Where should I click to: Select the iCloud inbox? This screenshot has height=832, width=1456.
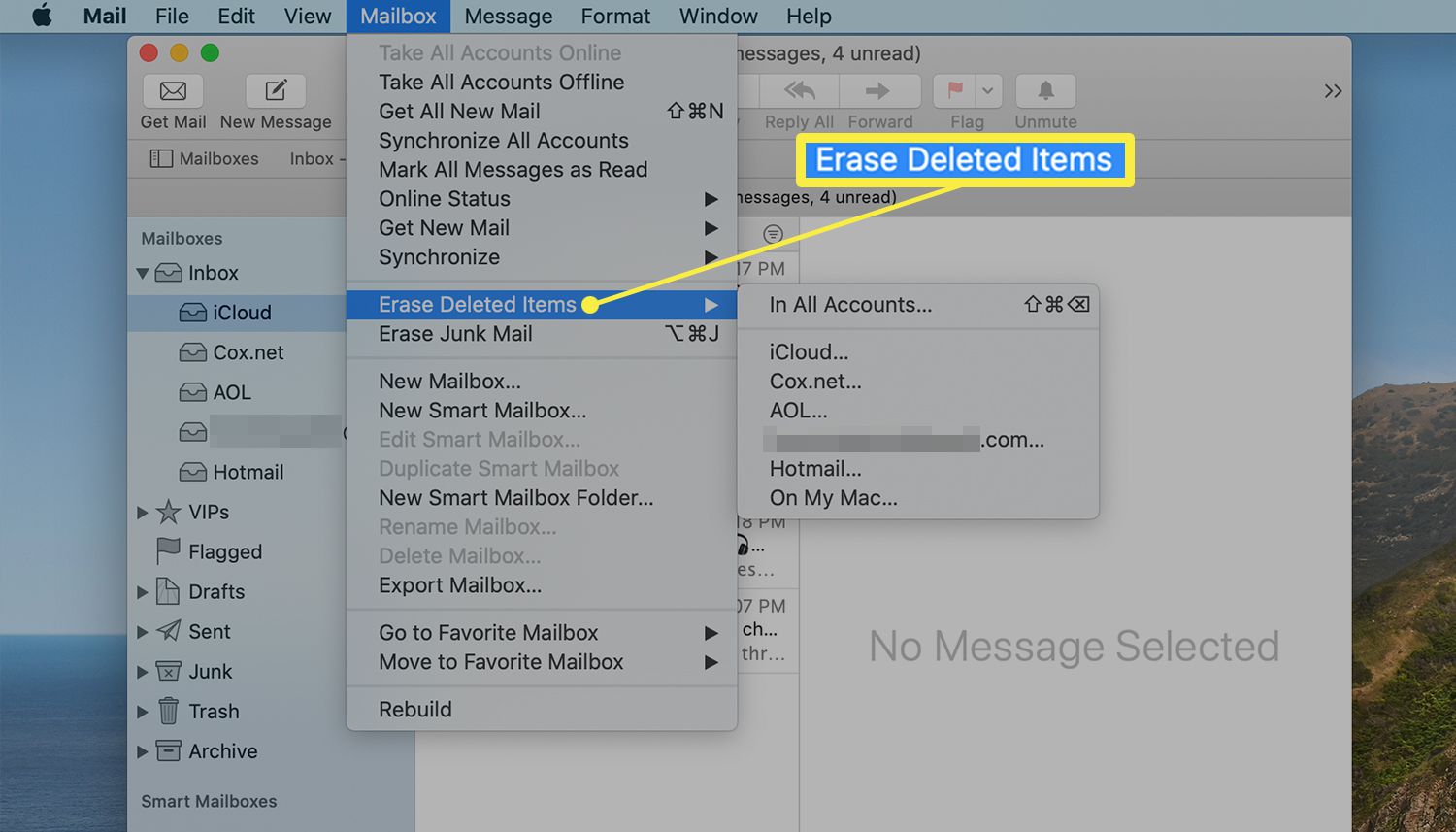point(237,313)
